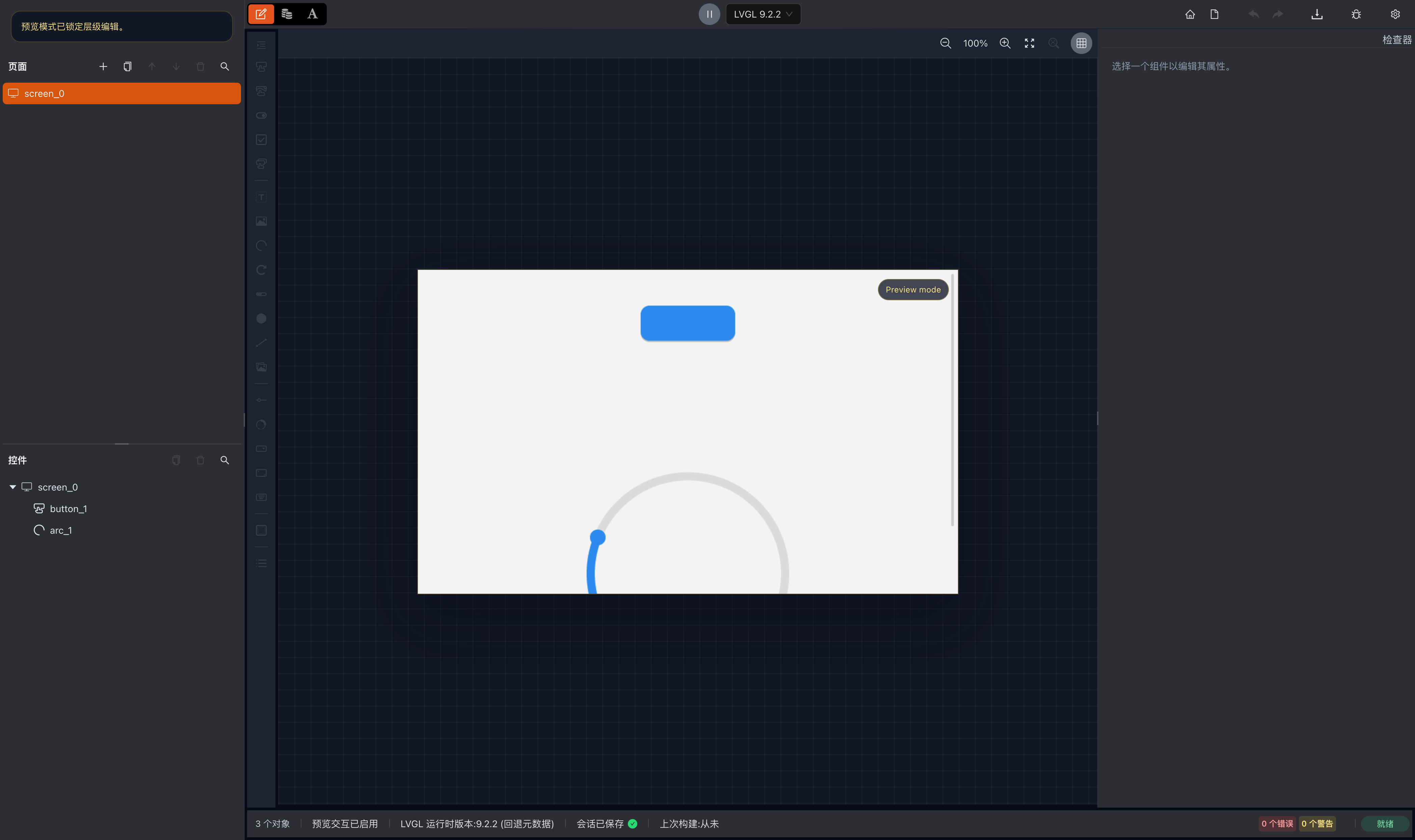The width and height of the screenshot is (1415, 840).
Task: Open the debug bug icon
Action: (x=1356, y=14)
